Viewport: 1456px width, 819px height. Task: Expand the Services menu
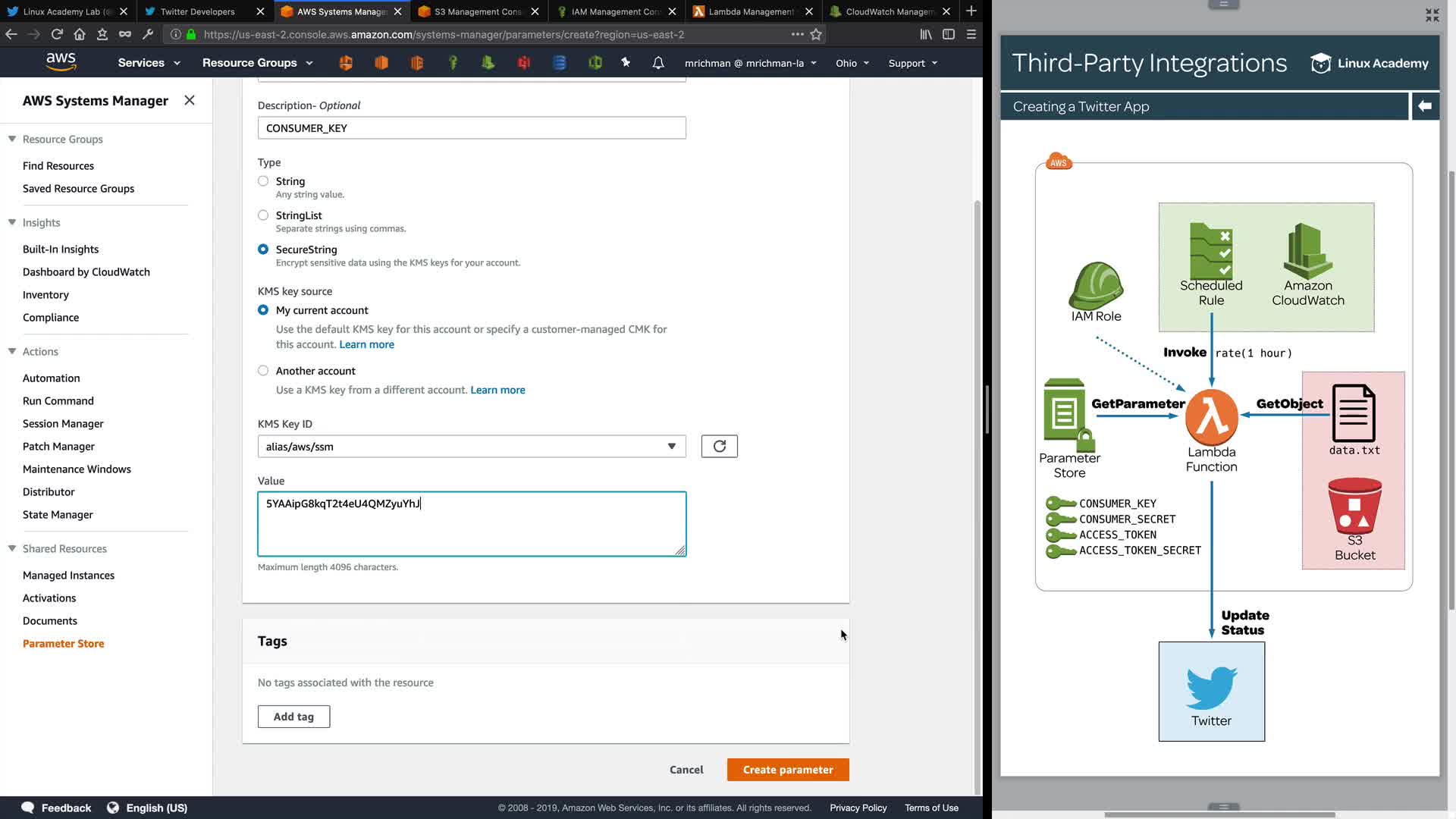coord(149,63)
